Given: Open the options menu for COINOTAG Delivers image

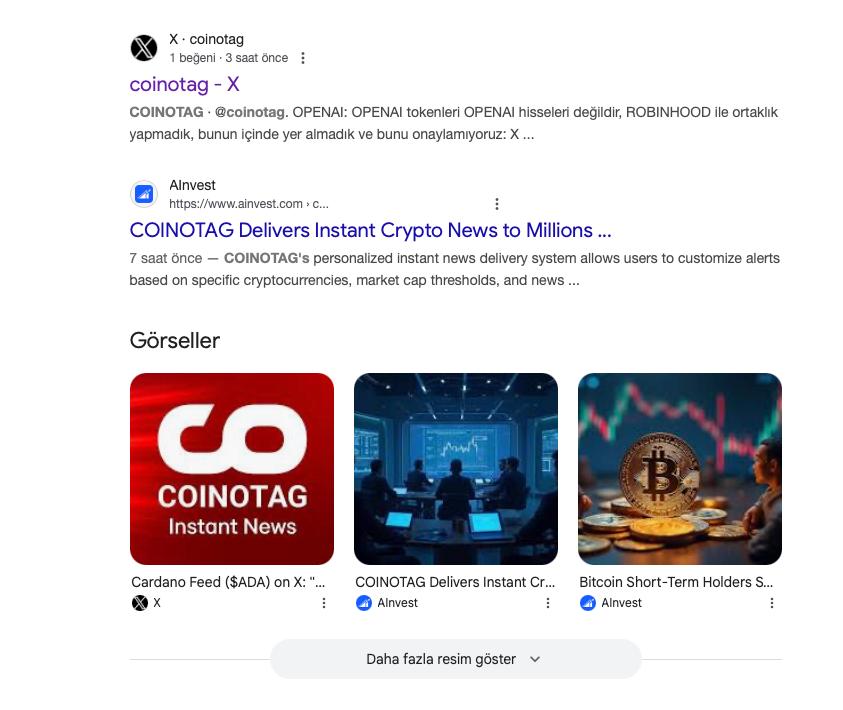Looking at the screenshot, I should (x=548, y=603).
